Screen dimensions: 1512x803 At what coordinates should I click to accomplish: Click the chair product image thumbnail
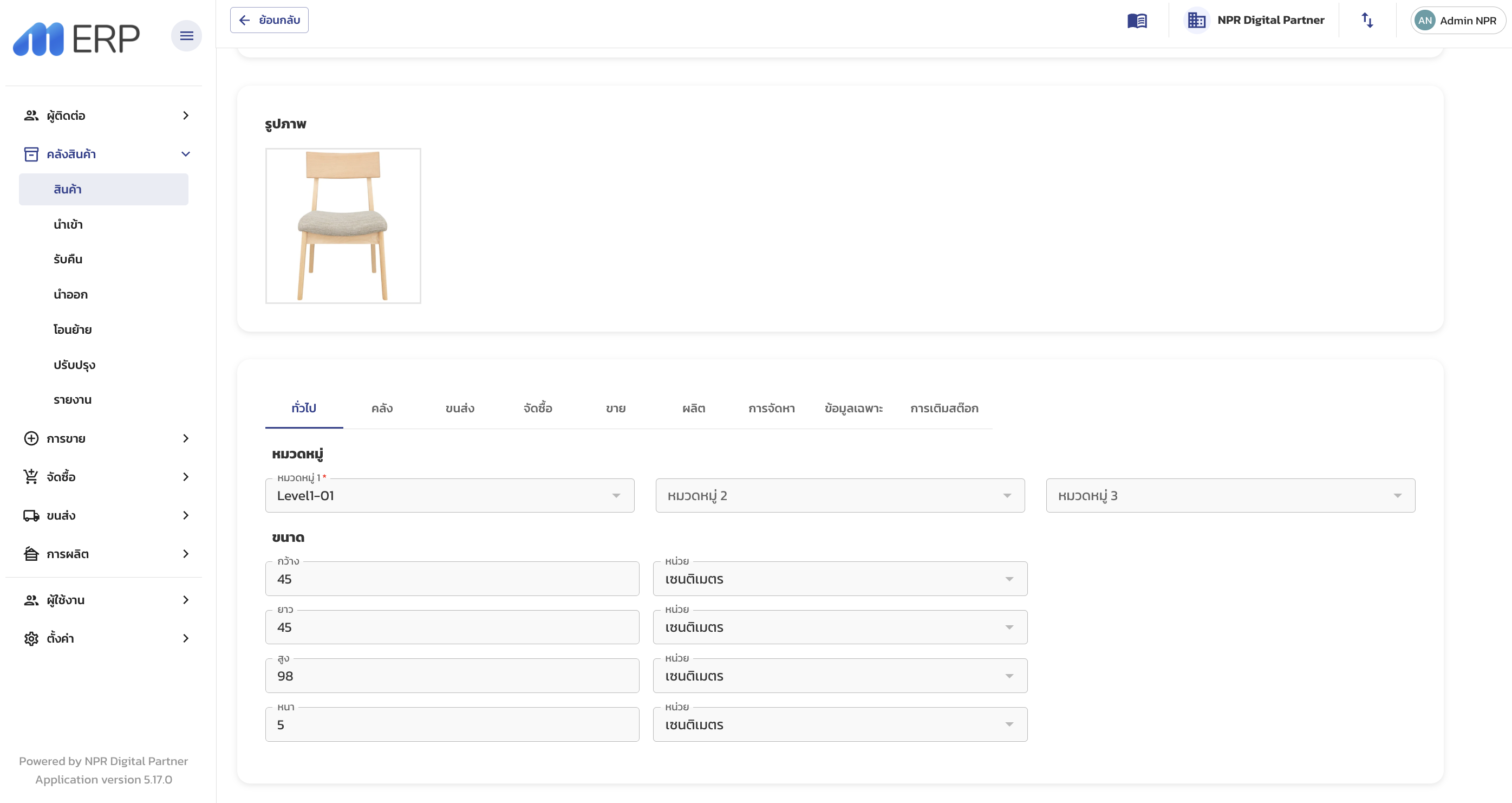(343, 225)
